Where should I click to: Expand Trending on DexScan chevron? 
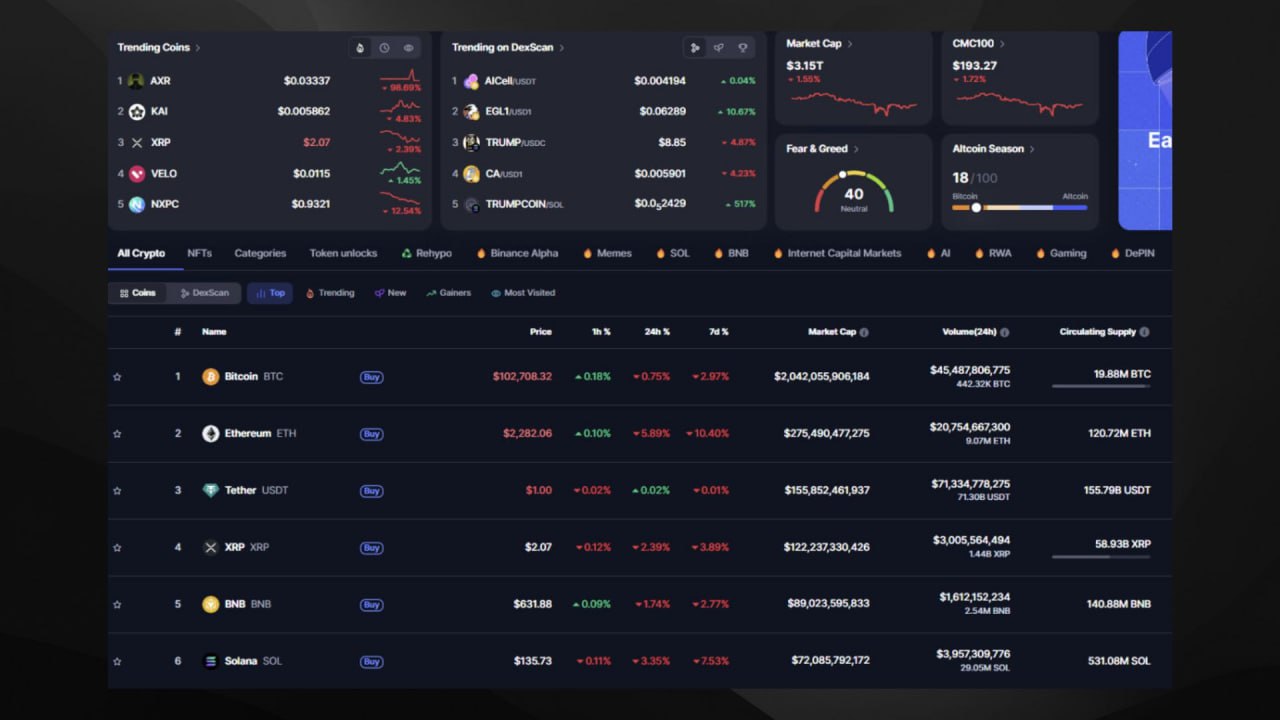click(x=562, y=48)
